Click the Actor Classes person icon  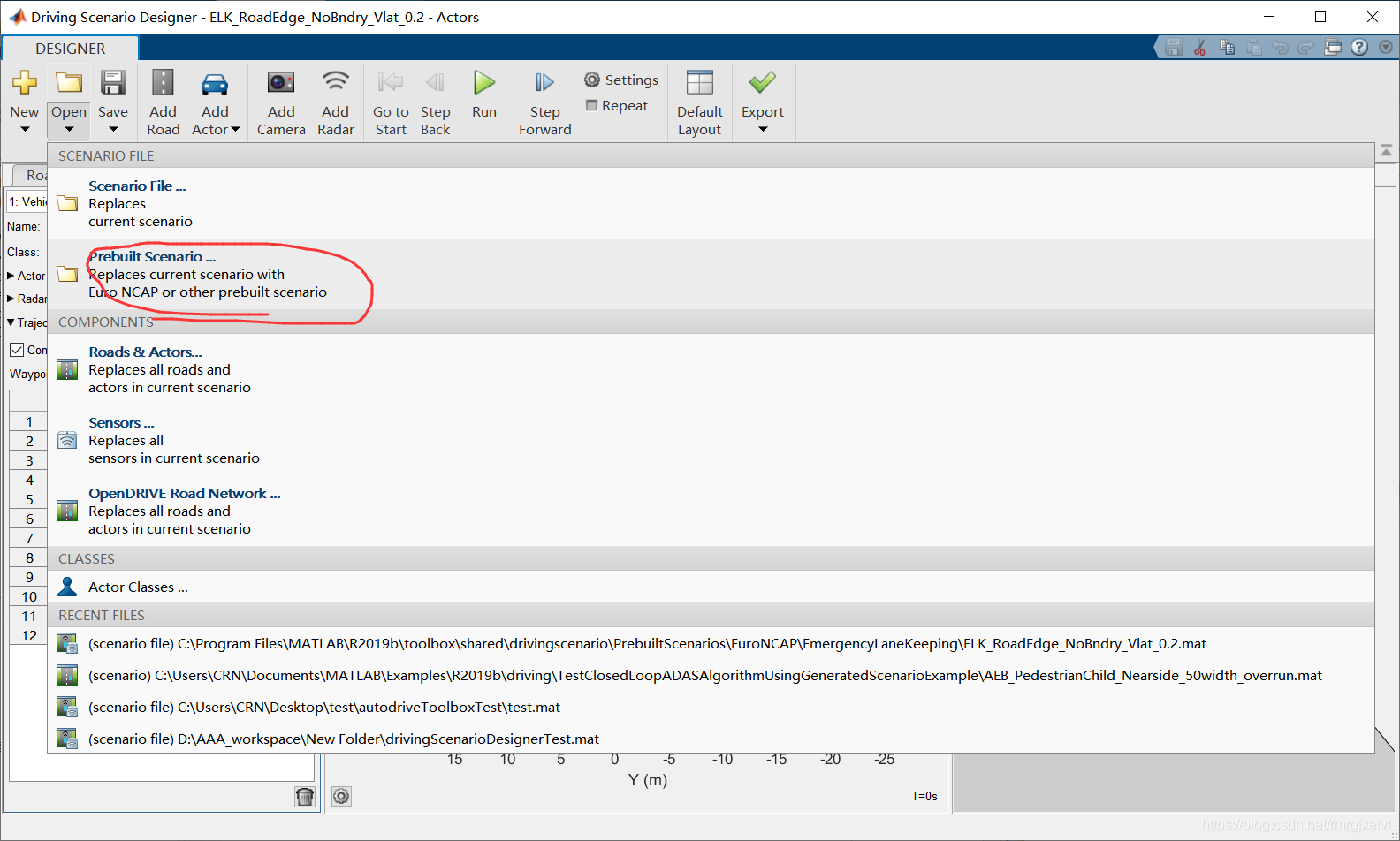67,587
